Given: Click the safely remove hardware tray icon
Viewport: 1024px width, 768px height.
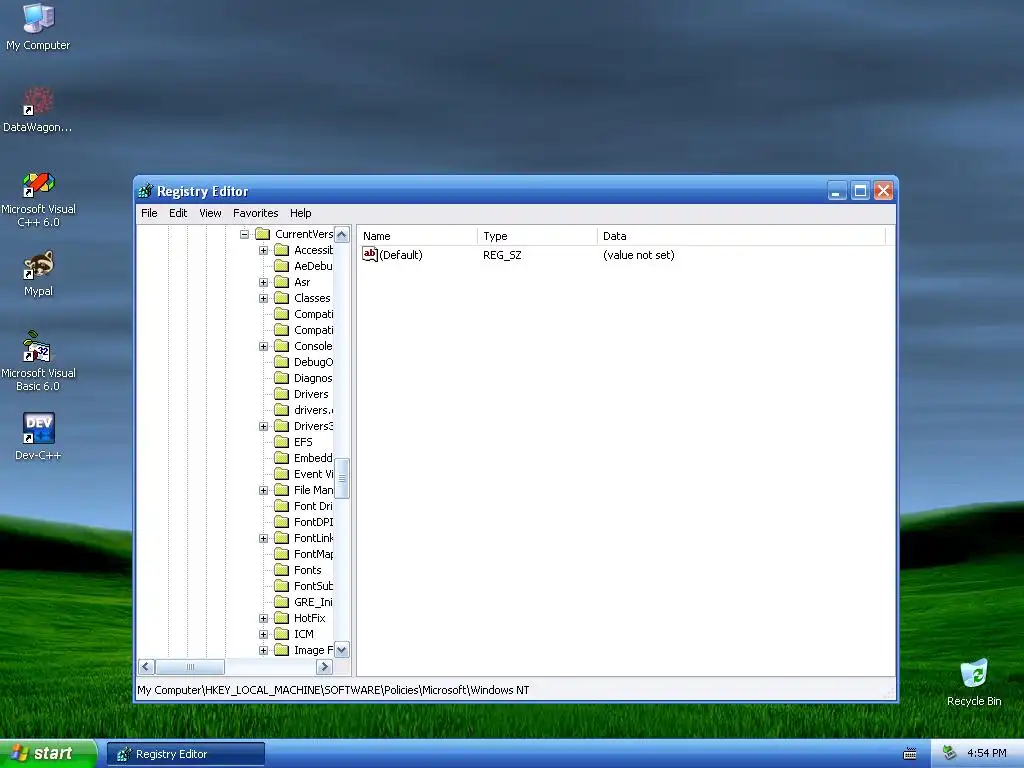Looking at the screenshot, I should coord(950,754).
